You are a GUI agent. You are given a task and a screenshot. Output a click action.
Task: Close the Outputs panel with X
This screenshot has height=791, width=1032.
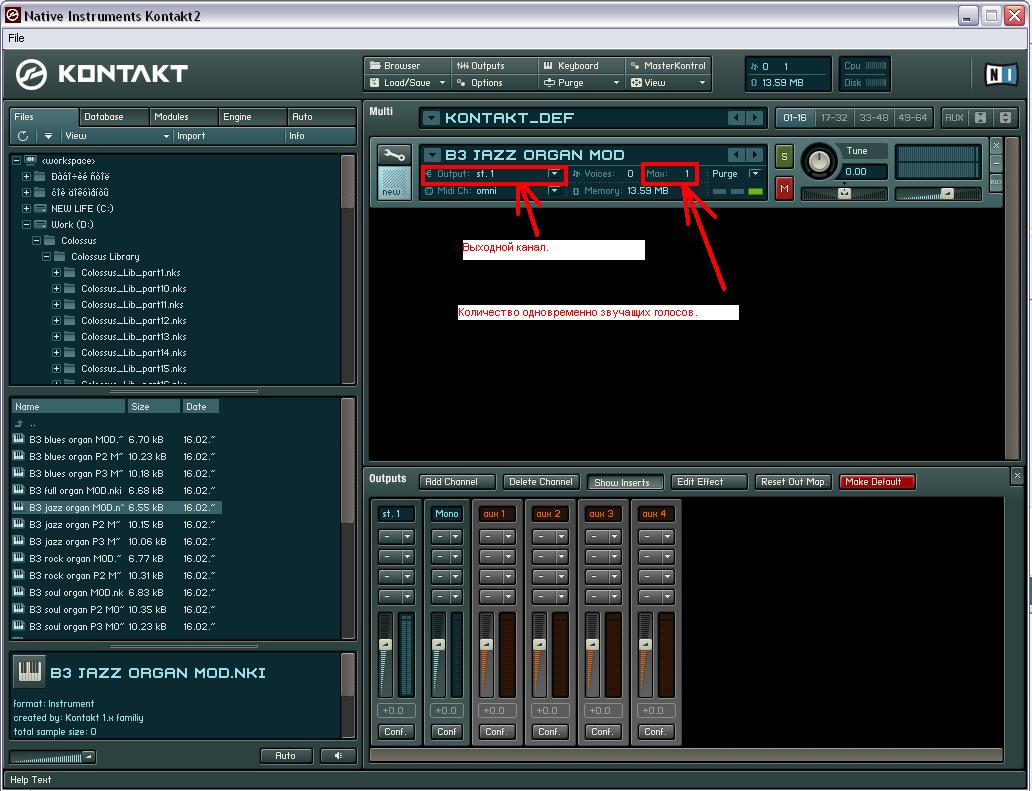click(x=1017, y=475)
